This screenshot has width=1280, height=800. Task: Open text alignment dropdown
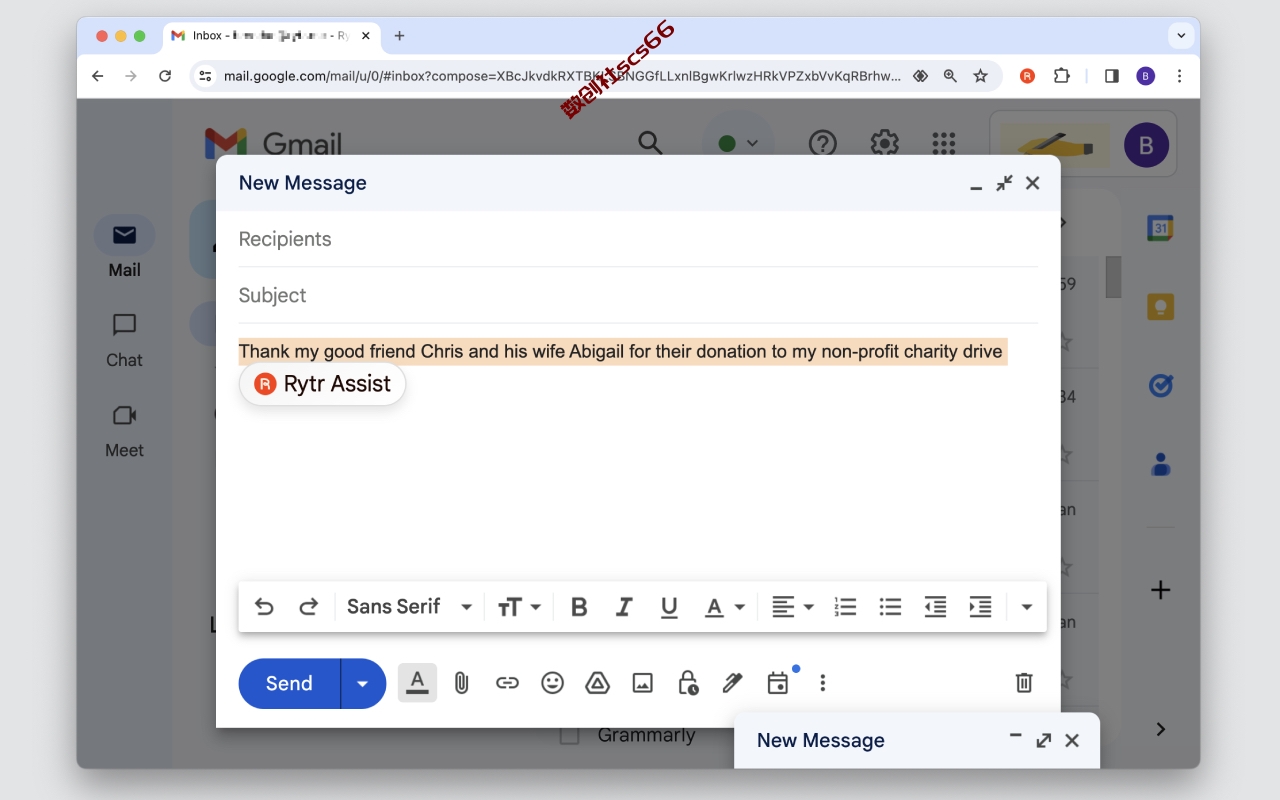click(x=792, y=606)
